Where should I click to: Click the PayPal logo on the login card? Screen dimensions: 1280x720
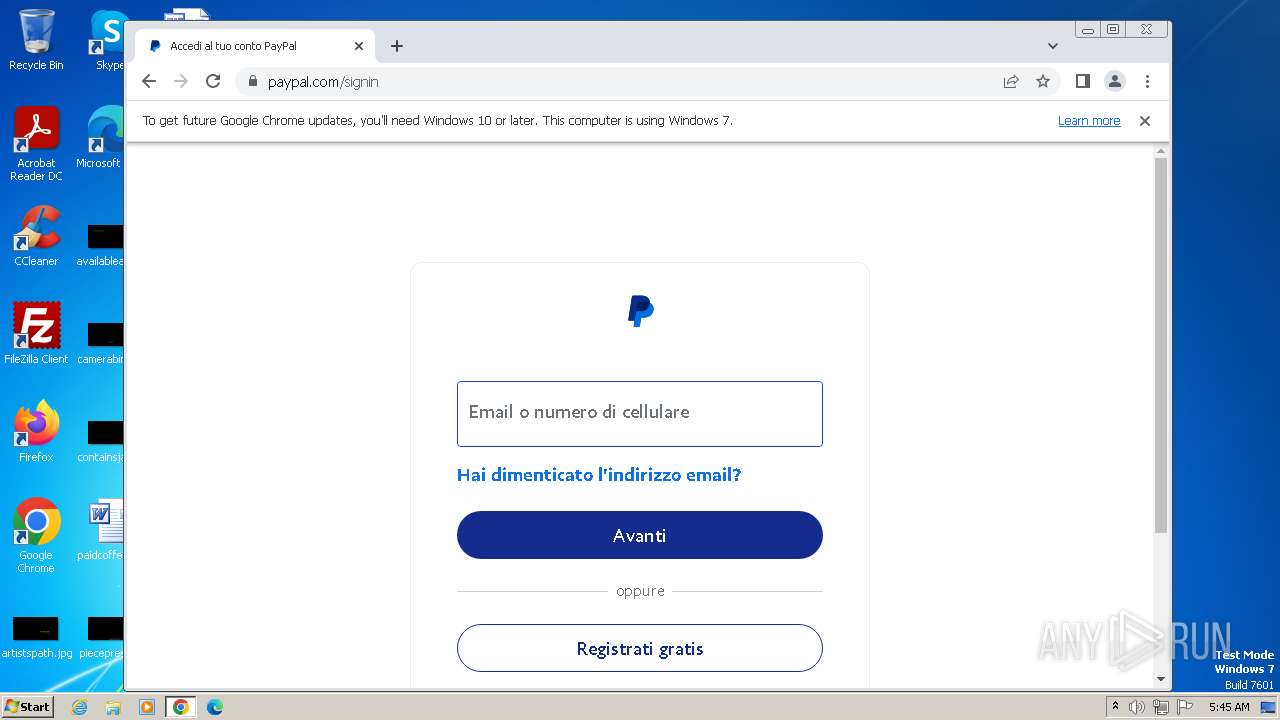tap(640, 311)
